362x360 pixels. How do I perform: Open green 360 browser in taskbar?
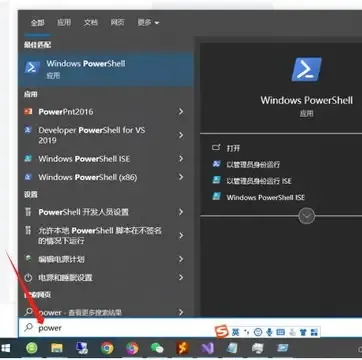coord(32,348)
